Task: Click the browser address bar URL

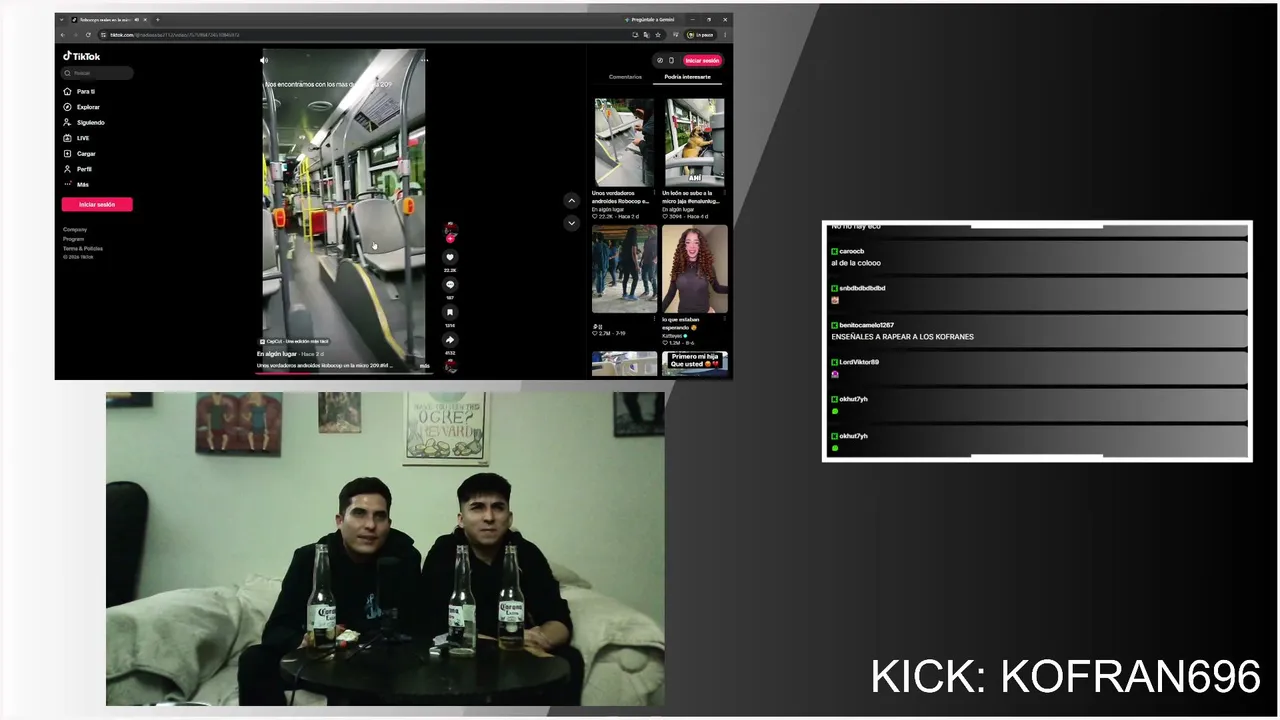Action: 175,35
